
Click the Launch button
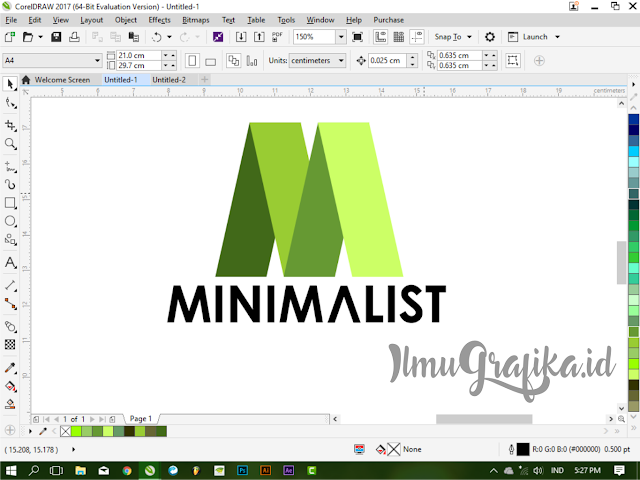point(535,37)
